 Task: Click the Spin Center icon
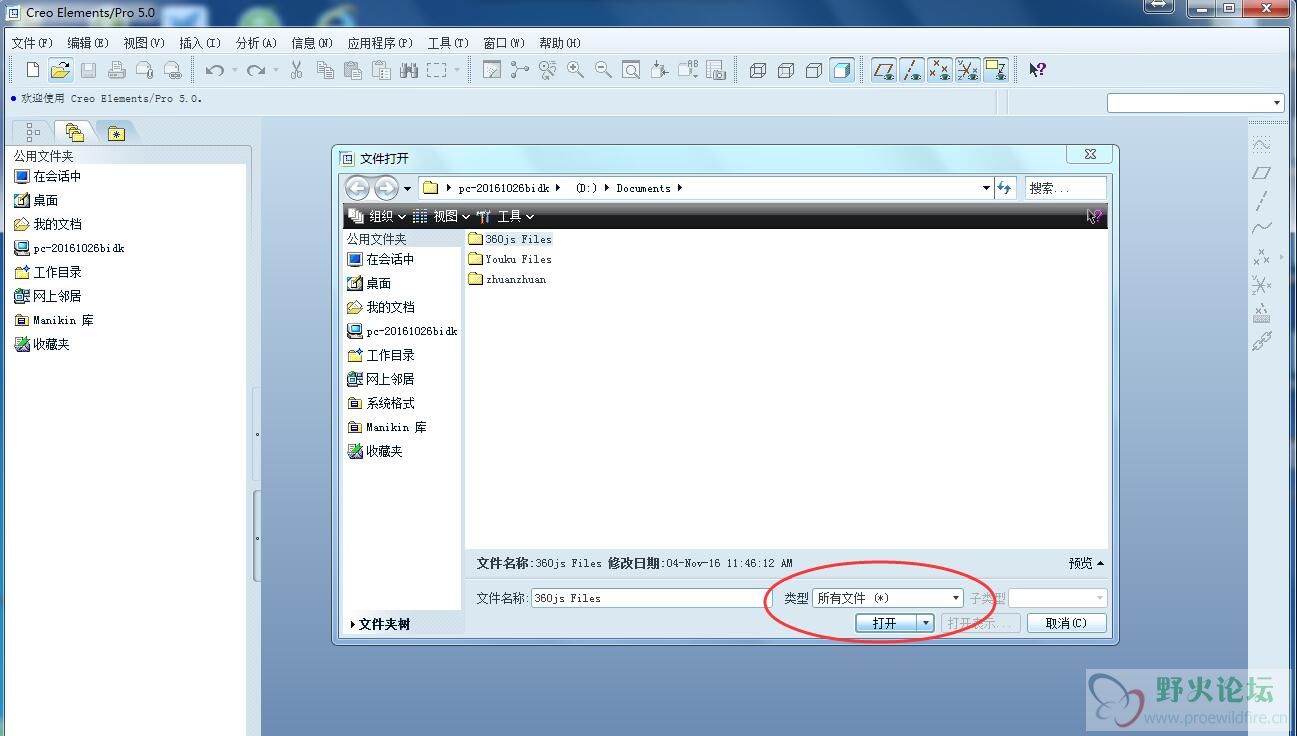coord(519,70)
